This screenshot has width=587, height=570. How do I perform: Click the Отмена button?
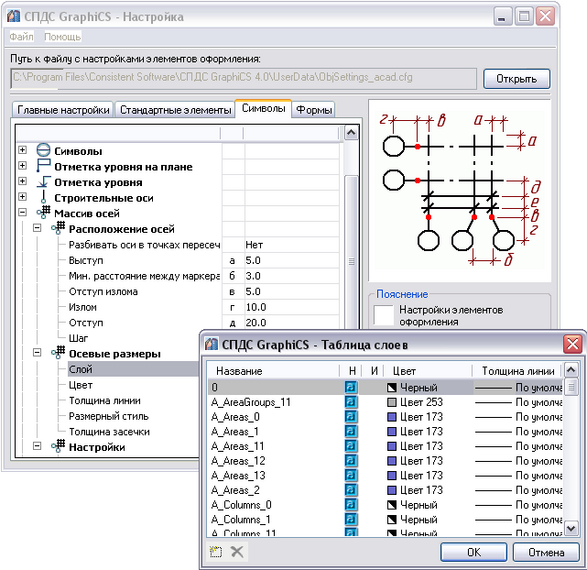tap(546, 552)
